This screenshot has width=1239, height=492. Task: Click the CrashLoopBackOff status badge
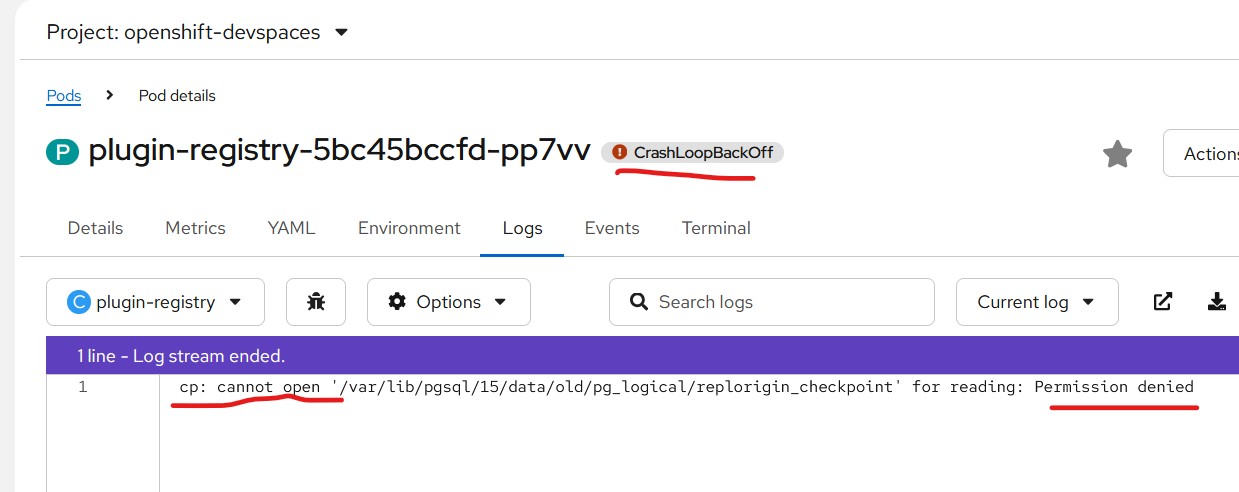point(693,153)
